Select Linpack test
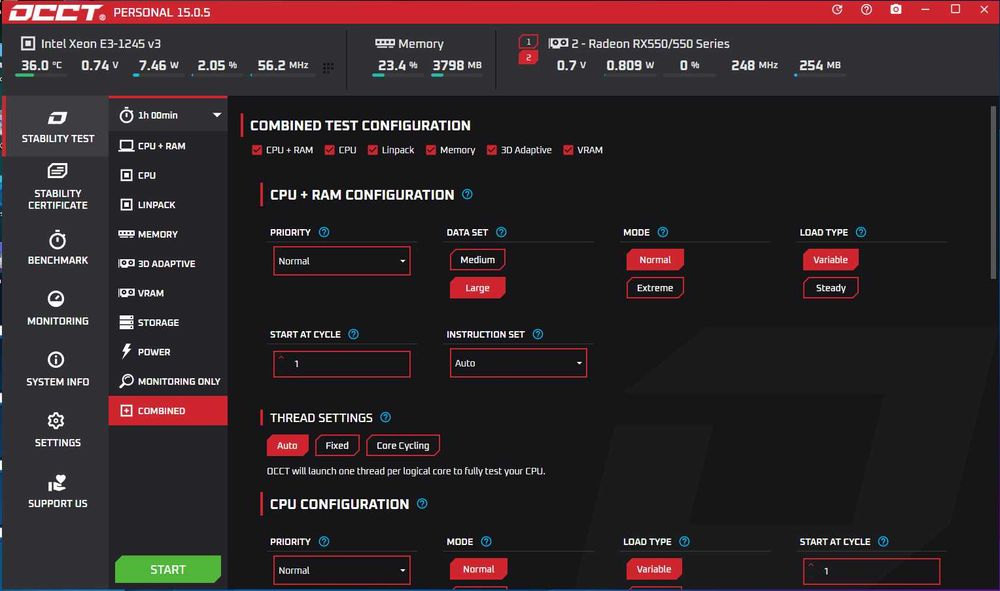This screenshot has width=1000, height=591. (168, 205)
